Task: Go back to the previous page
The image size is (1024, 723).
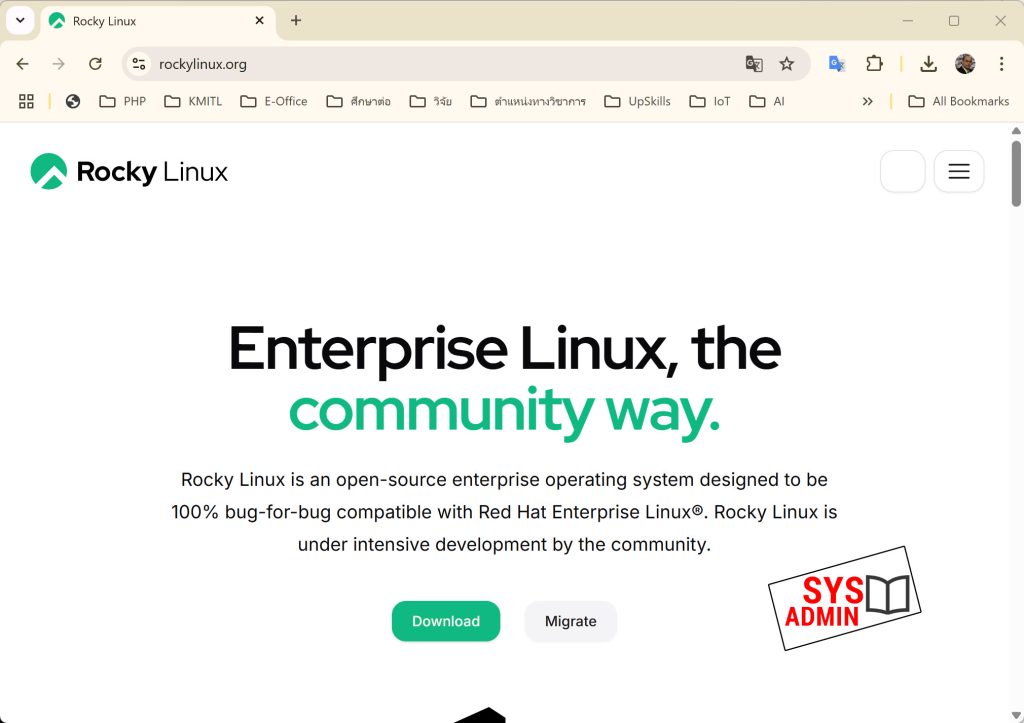Action: pyautogui.click(x=23, y=64)
